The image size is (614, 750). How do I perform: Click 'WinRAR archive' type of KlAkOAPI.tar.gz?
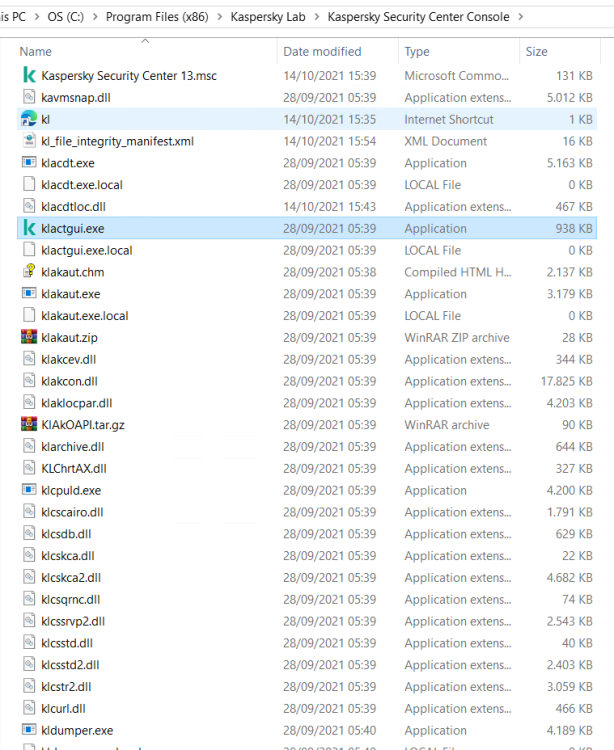447,425
